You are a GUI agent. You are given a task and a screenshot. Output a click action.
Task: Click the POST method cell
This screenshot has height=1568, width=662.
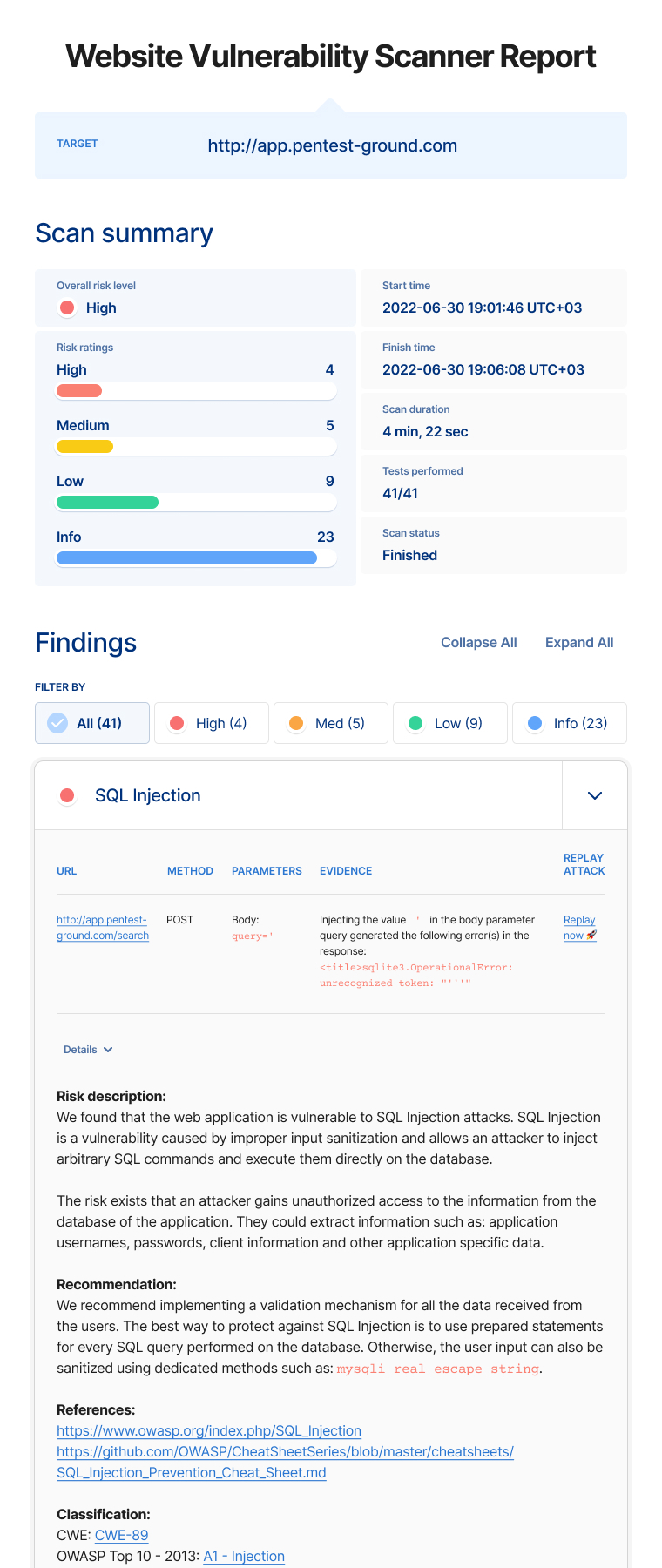point(180,920)
